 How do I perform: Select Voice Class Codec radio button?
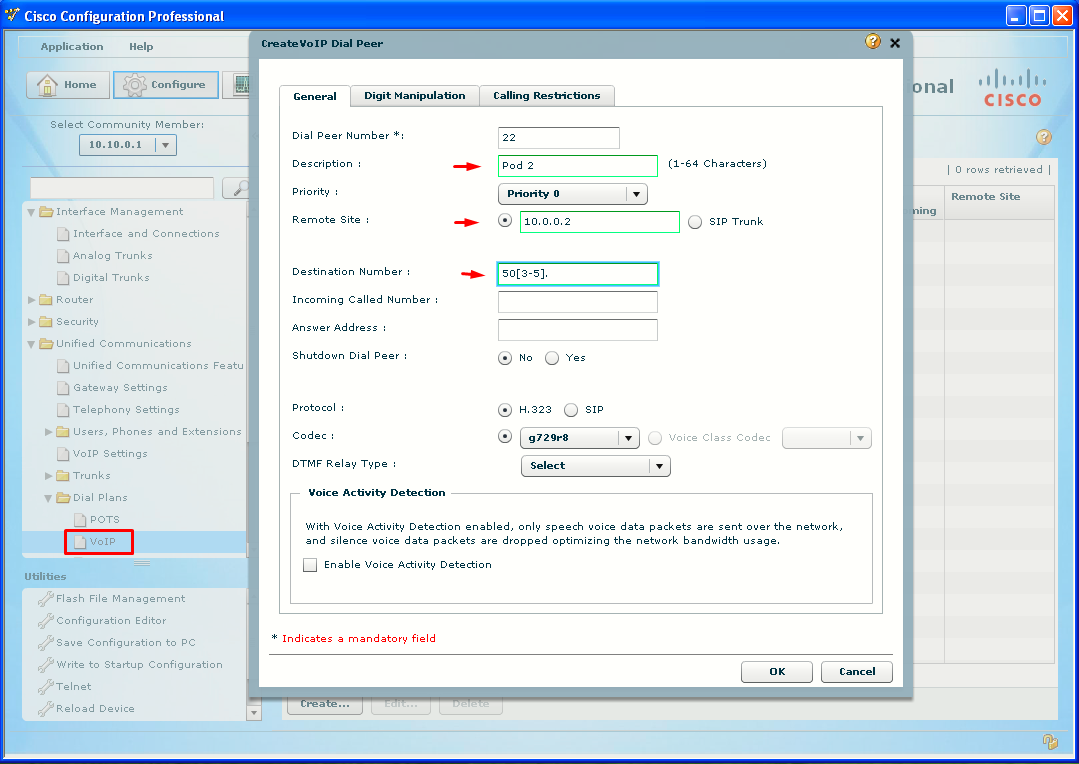tap(655, 438)
